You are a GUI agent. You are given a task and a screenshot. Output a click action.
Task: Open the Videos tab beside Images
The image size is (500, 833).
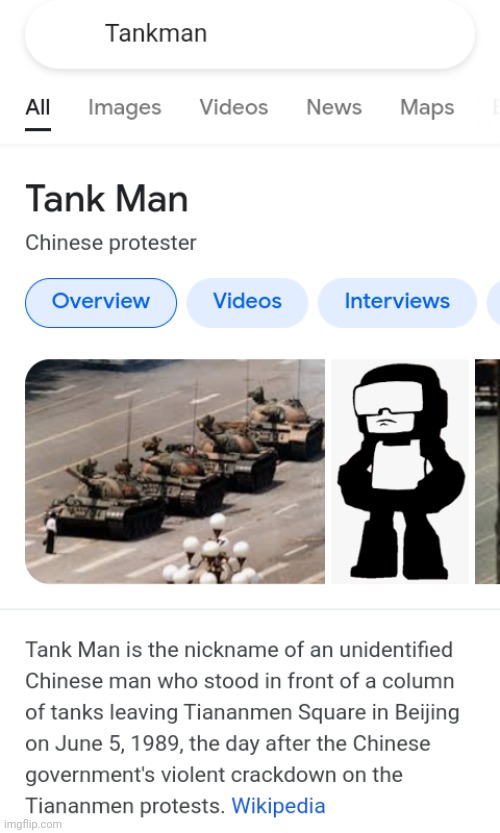click(234, 107)
